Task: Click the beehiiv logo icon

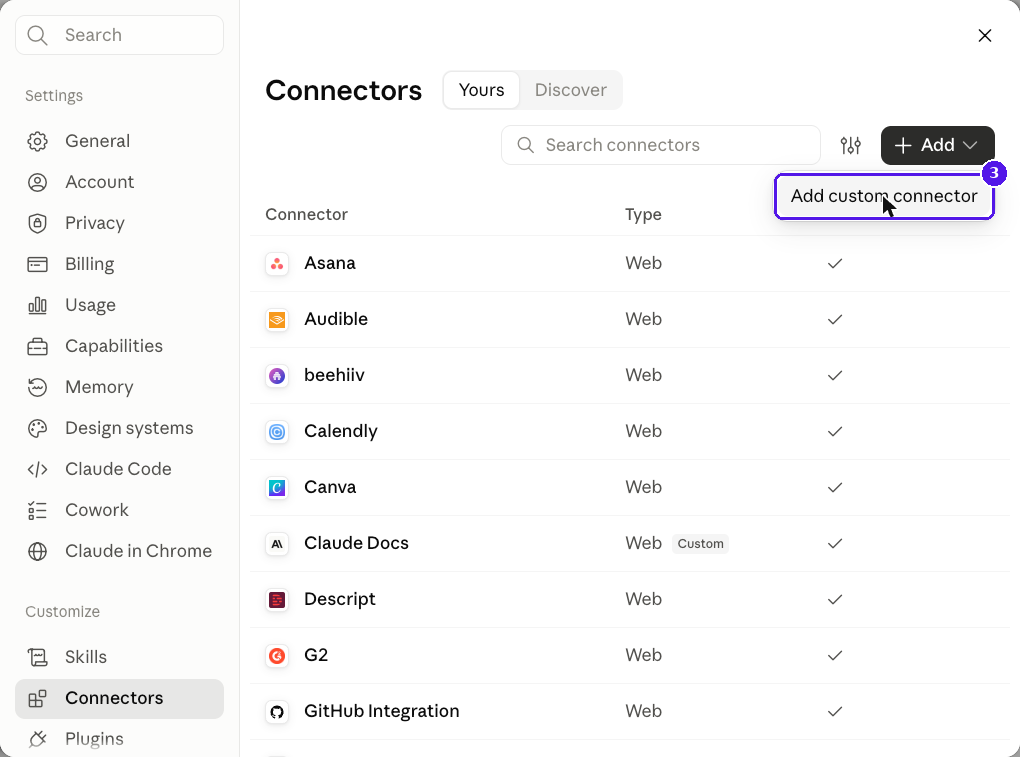Action: pos(277,375)
